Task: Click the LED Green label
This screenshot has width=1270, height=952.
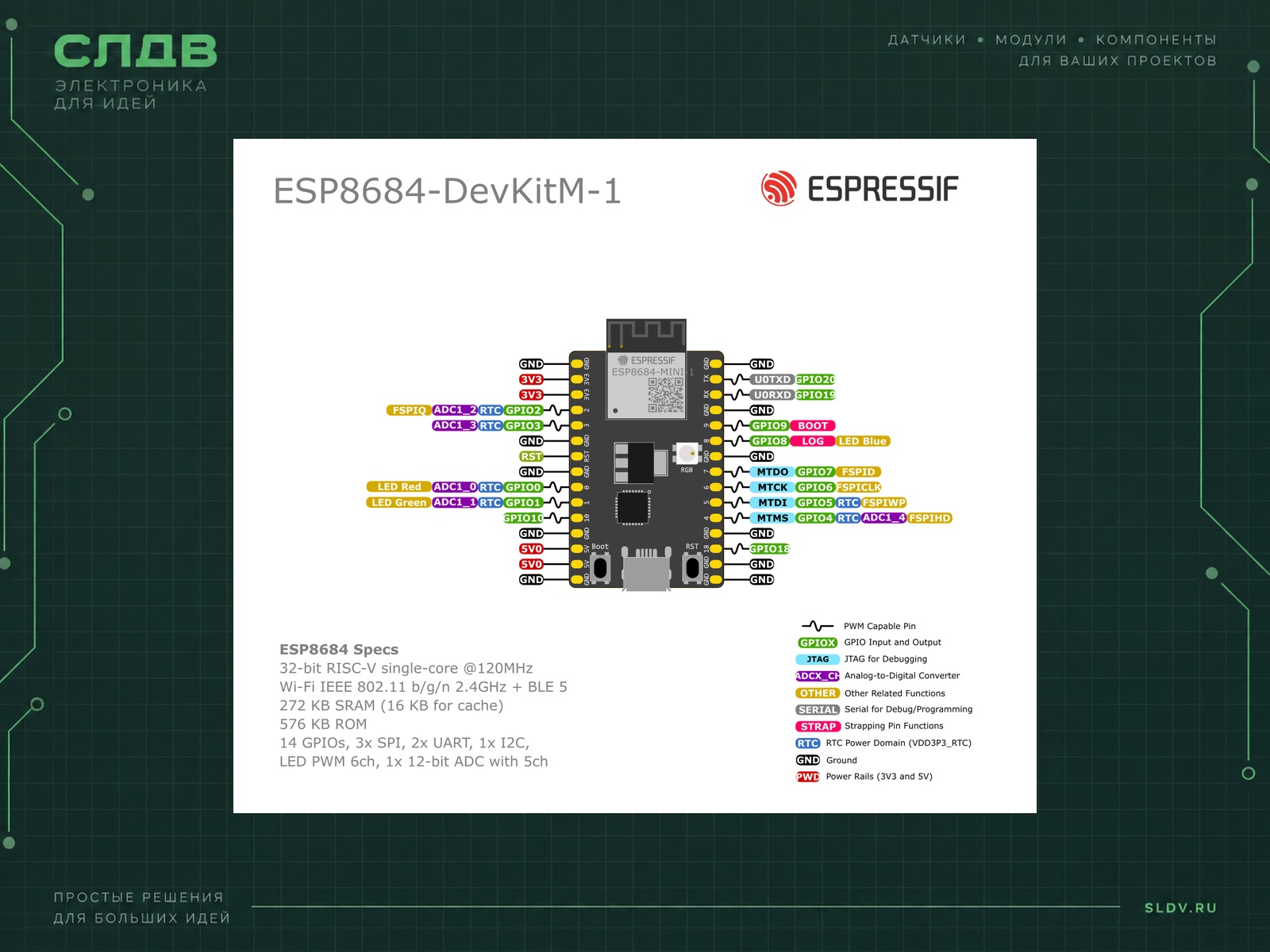Action: (x=398, y=502)
